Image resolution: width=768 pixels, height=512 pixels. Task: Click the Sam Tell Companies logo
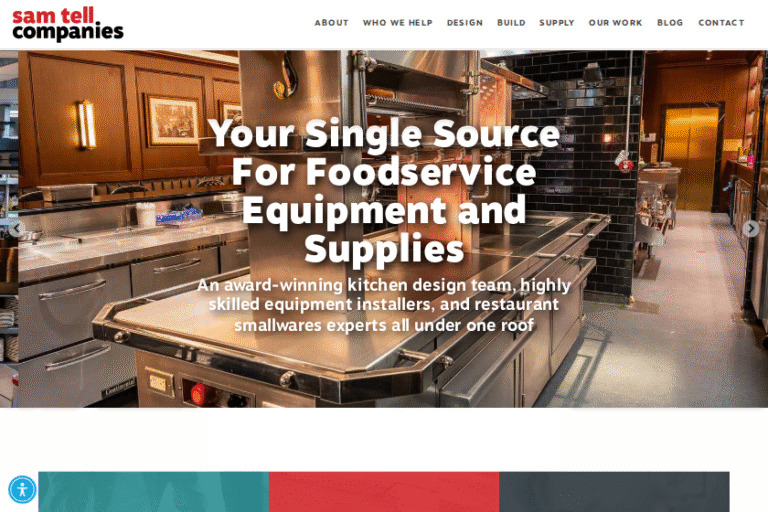68,24
